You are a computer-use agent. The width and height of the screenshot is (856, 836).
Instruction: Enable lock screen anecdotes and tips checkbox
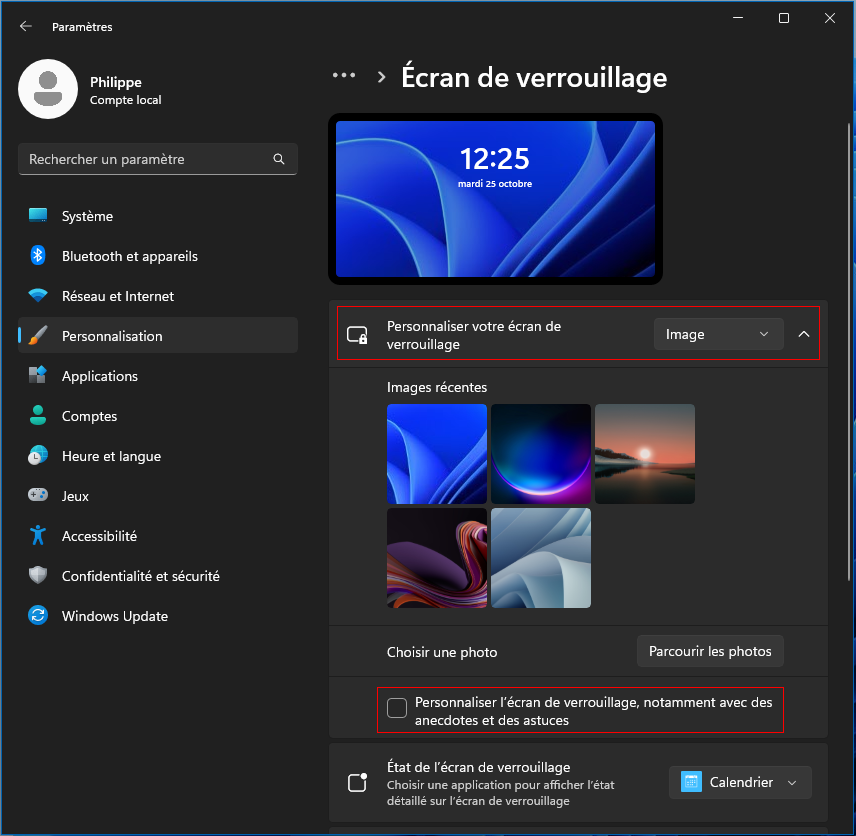(397, 708)
